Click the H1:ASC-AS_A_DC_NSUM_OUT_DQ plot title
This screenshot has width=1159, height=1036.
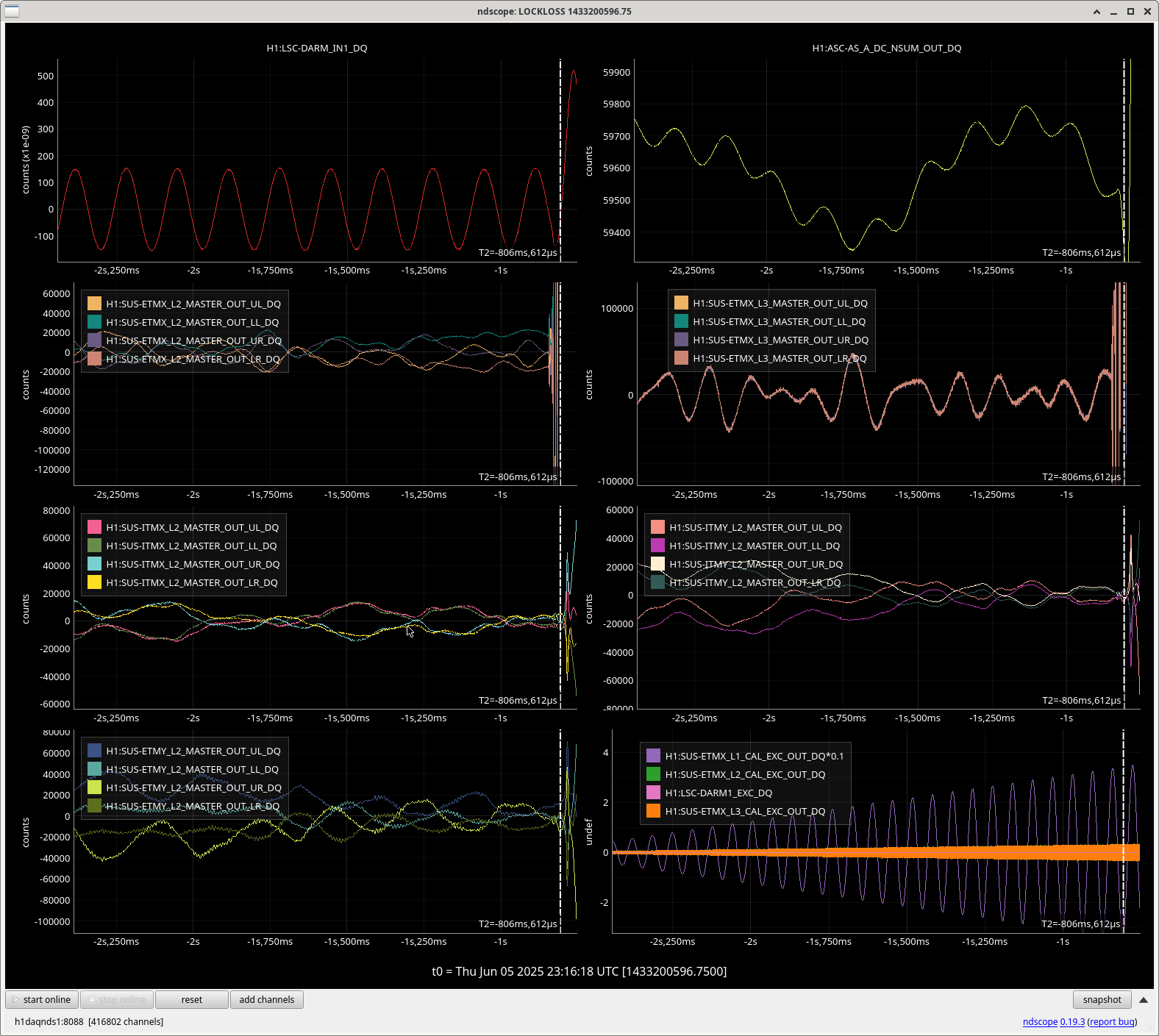[886, 48]
